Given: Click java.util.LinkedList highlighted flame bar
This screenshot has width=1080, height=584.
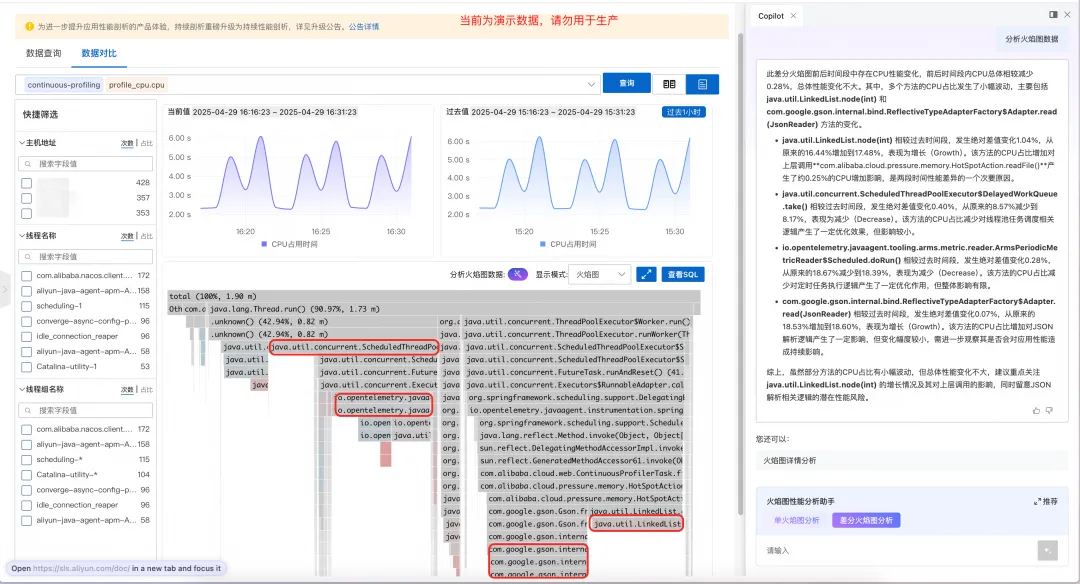Looking at the screenshot, I should [x=637, y=523].
